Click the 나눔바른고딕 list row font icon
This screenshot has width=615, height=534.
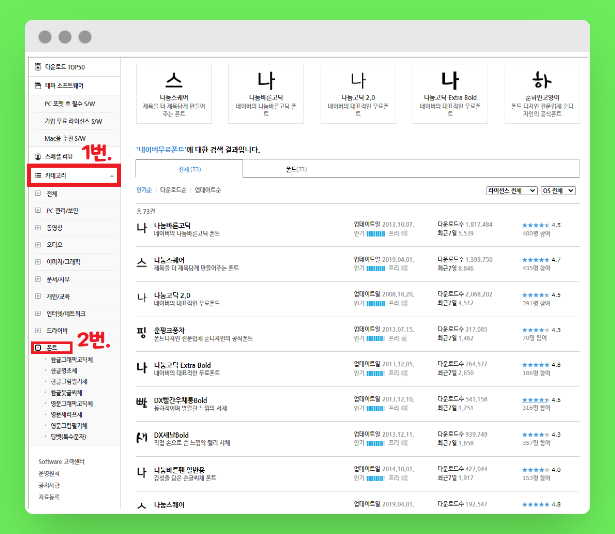tap(142, 228)
